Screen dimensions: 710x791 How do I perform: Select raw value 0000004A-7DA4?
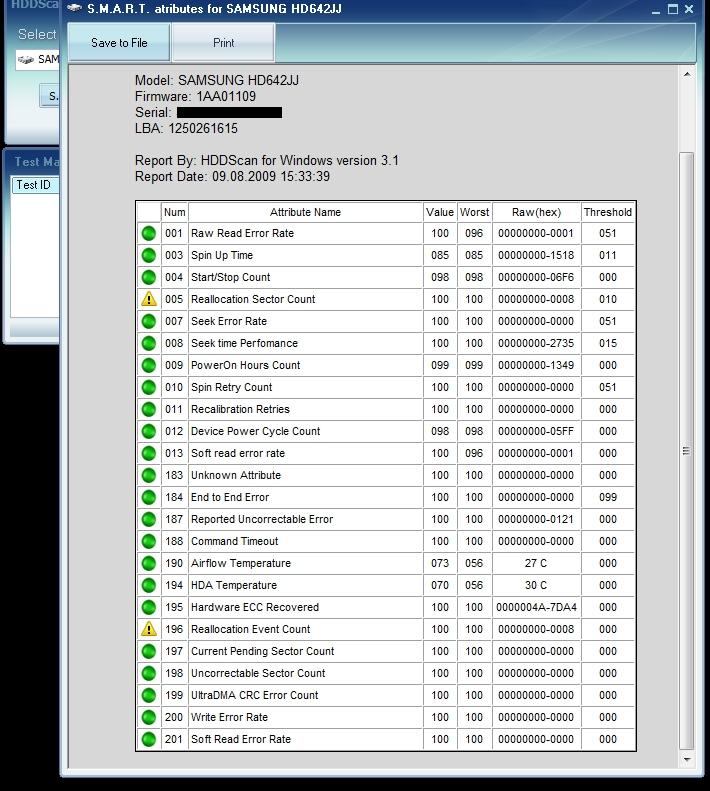[x=536, y=607]
